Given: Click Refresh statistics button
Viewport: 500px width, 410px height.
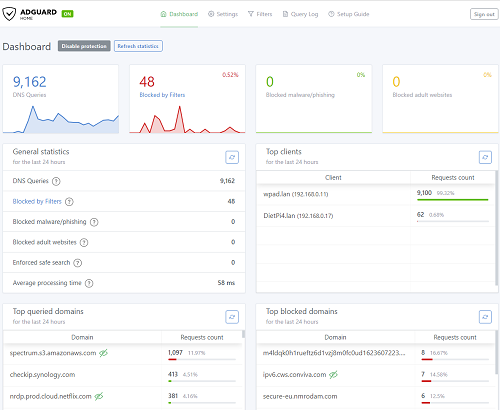Looking at the screenshot, I should point(138,46).
